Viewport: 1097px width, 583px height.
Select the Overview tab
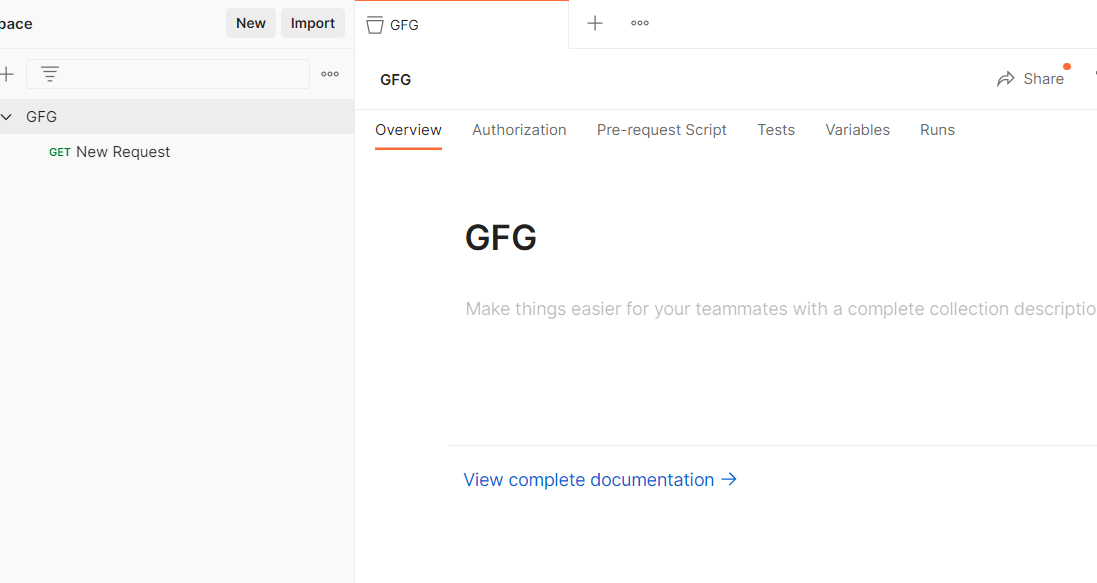pyautogui.click(x=408, y=130)
